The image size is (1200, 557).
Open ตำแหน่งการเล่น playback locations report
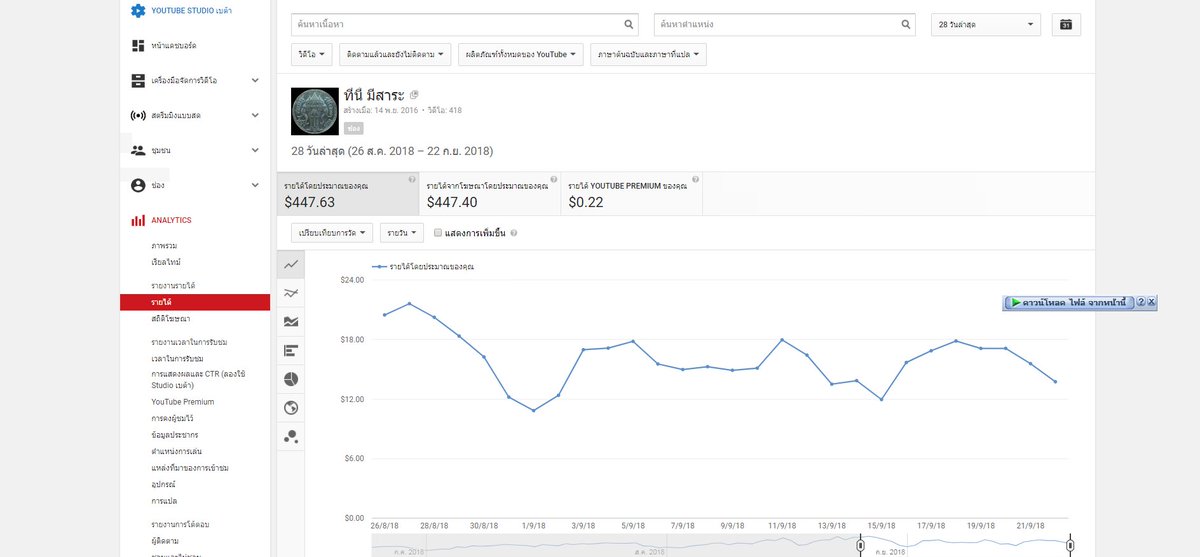coord(176,451)
